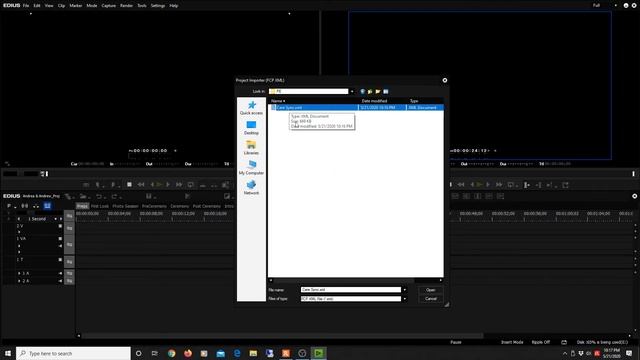
Task: Click the Cancel button in dialog
Action: coord(431,299)
